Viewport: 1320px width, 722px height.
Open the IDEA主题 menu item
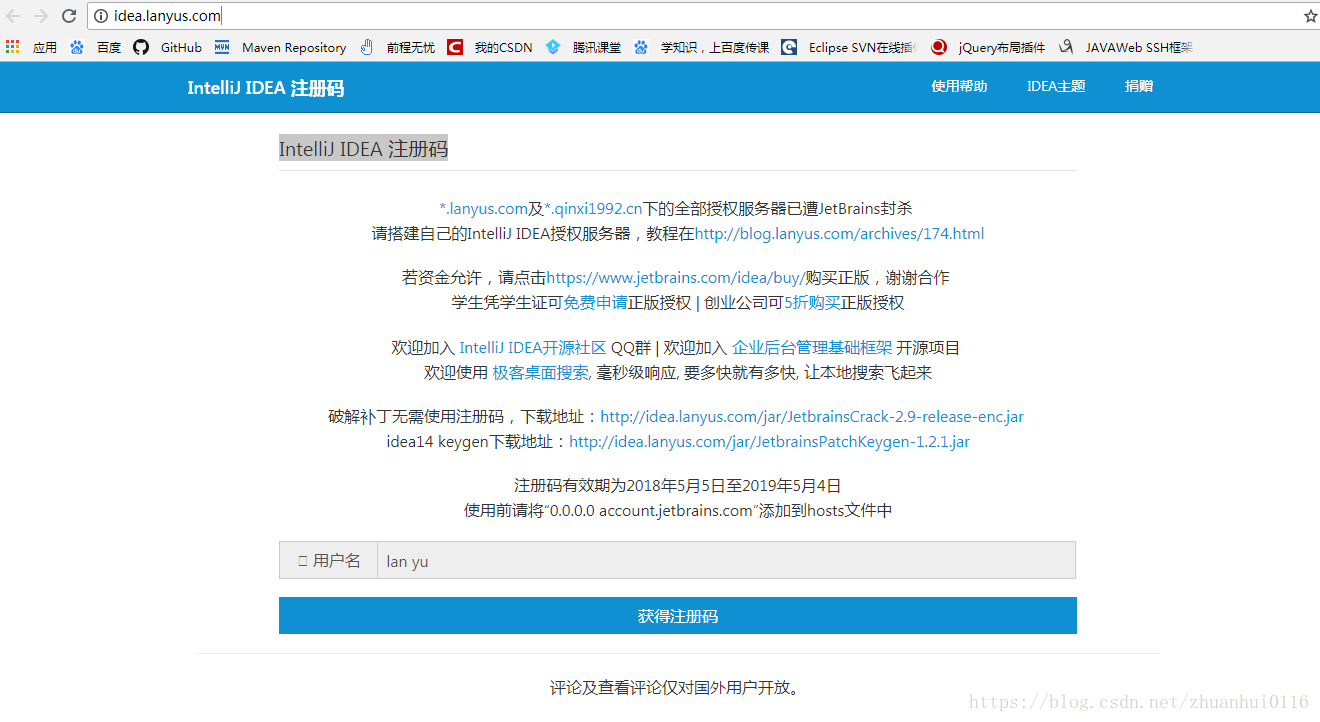[1056, 86]
